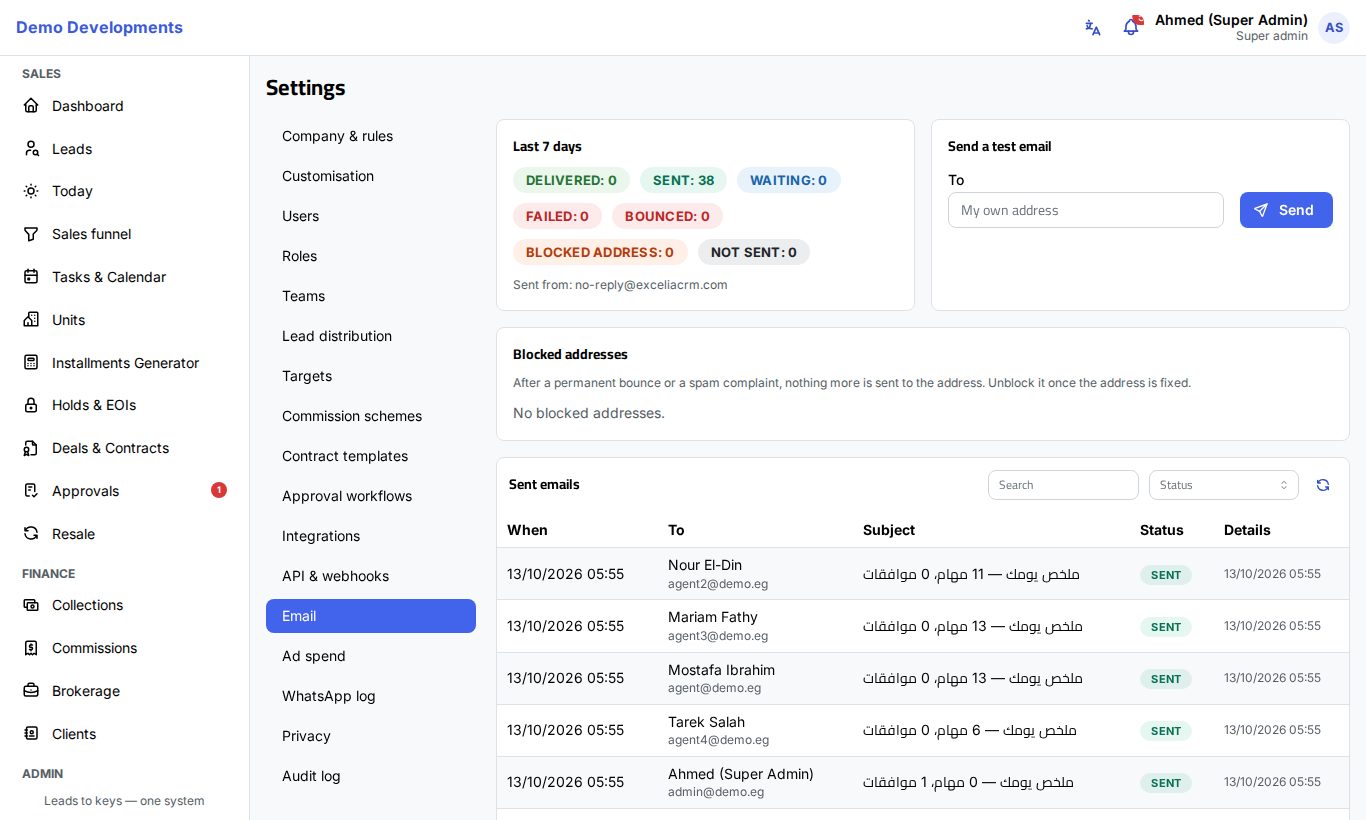The height and width of the screenshot is (820, 1366).
Task: Click the Resale arrows icon
Action: pos(31,534)
